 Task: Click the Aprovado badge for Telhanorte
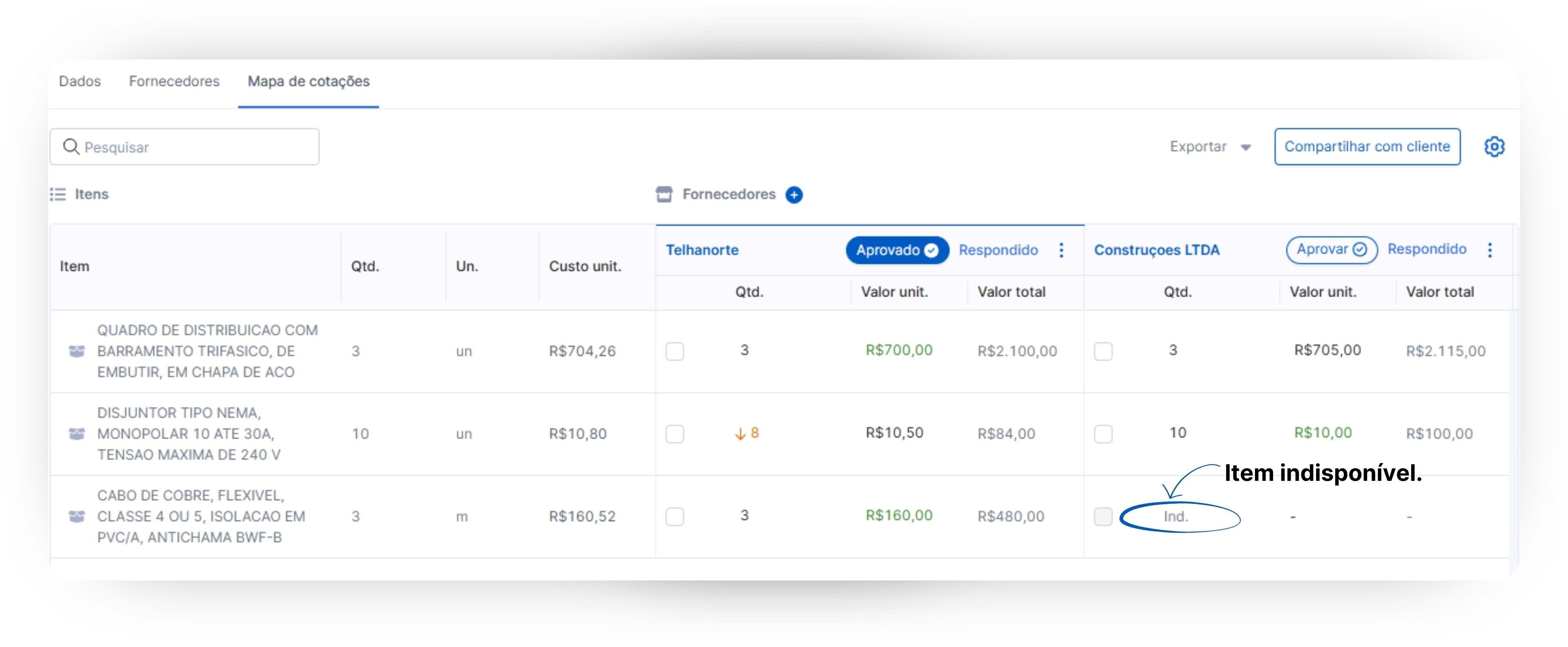pos(897,250)
